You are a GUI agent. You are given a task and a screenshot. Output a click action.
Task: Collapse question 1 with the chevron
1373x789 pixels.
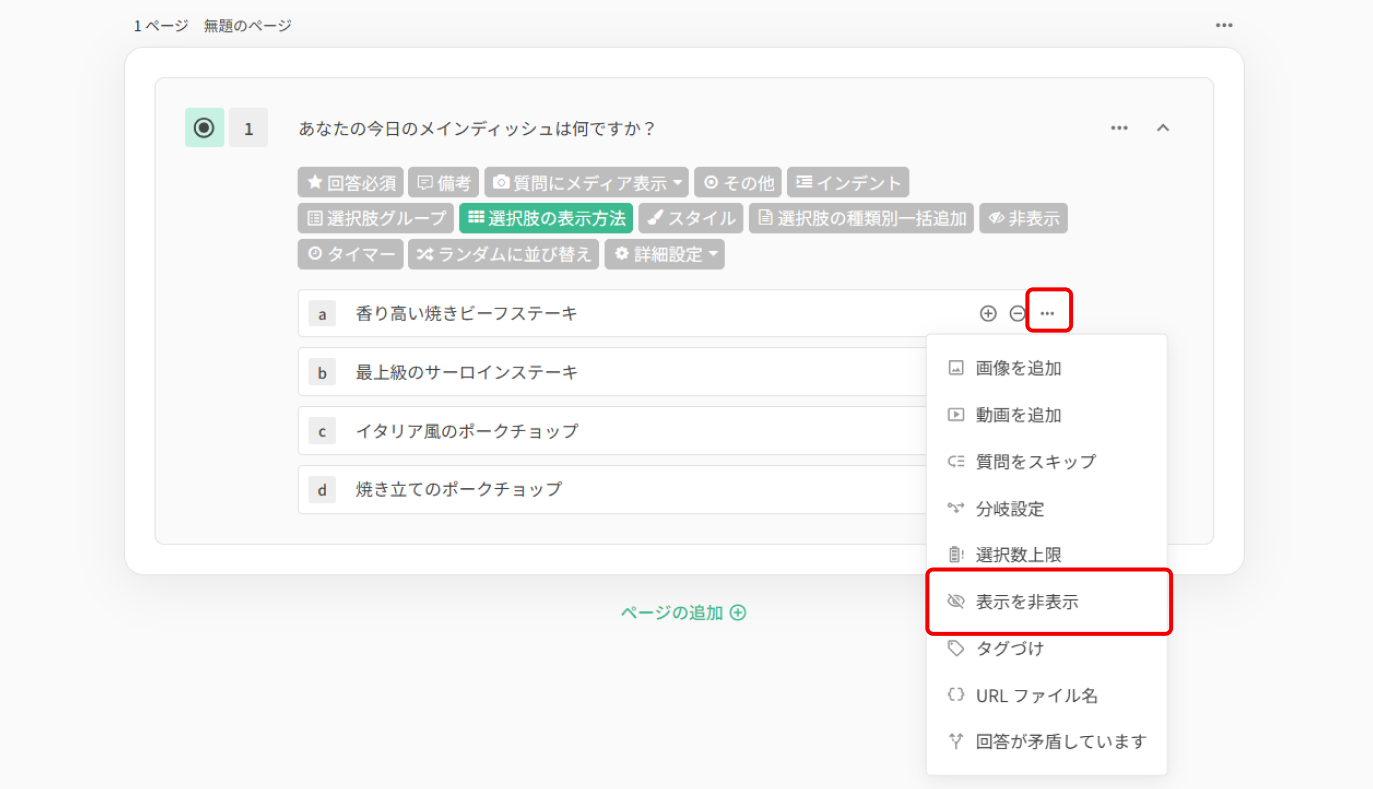[x=1163, y=128]
